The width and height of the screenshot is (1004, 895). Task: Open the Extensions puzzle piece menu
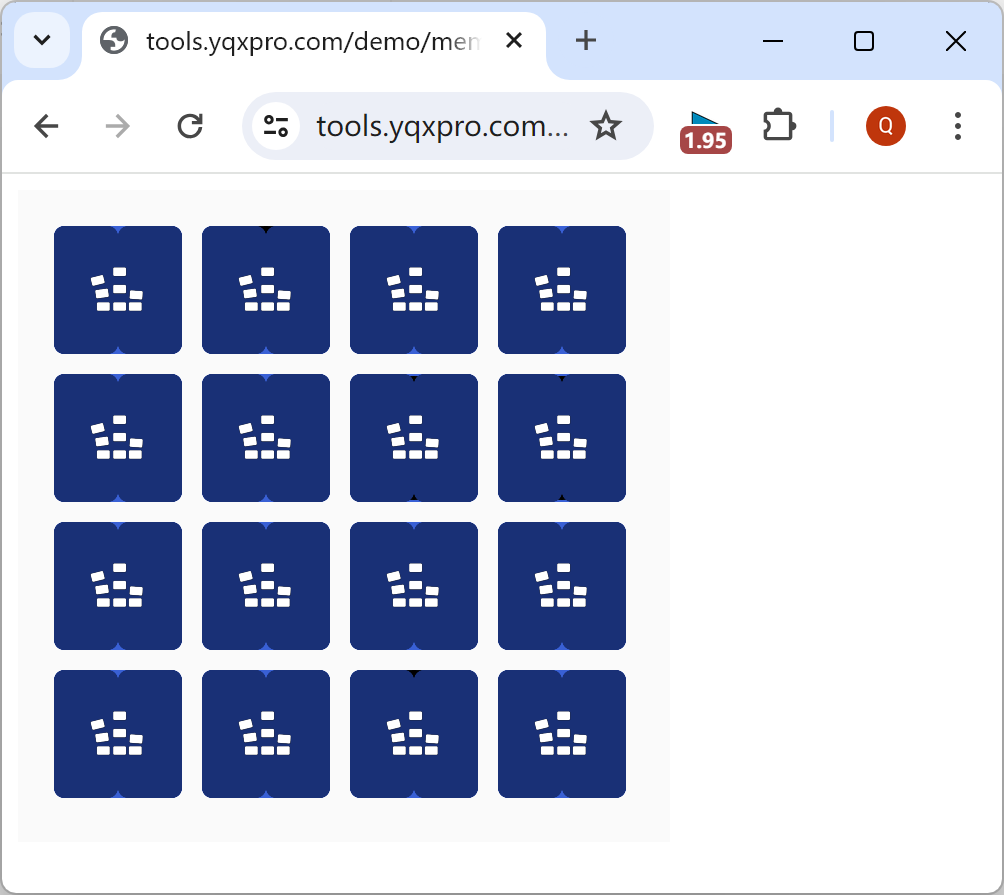tap(779, 125)
